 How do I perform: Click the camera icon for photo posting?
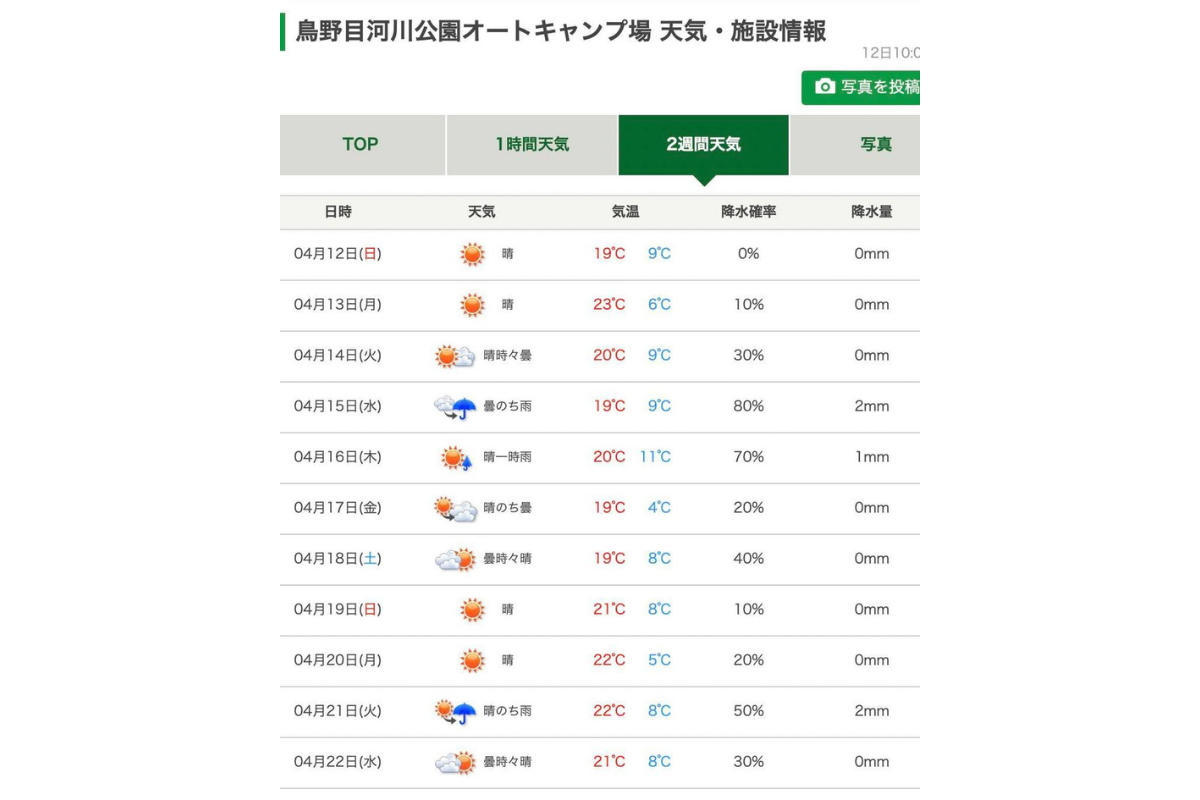click(825, 87)
